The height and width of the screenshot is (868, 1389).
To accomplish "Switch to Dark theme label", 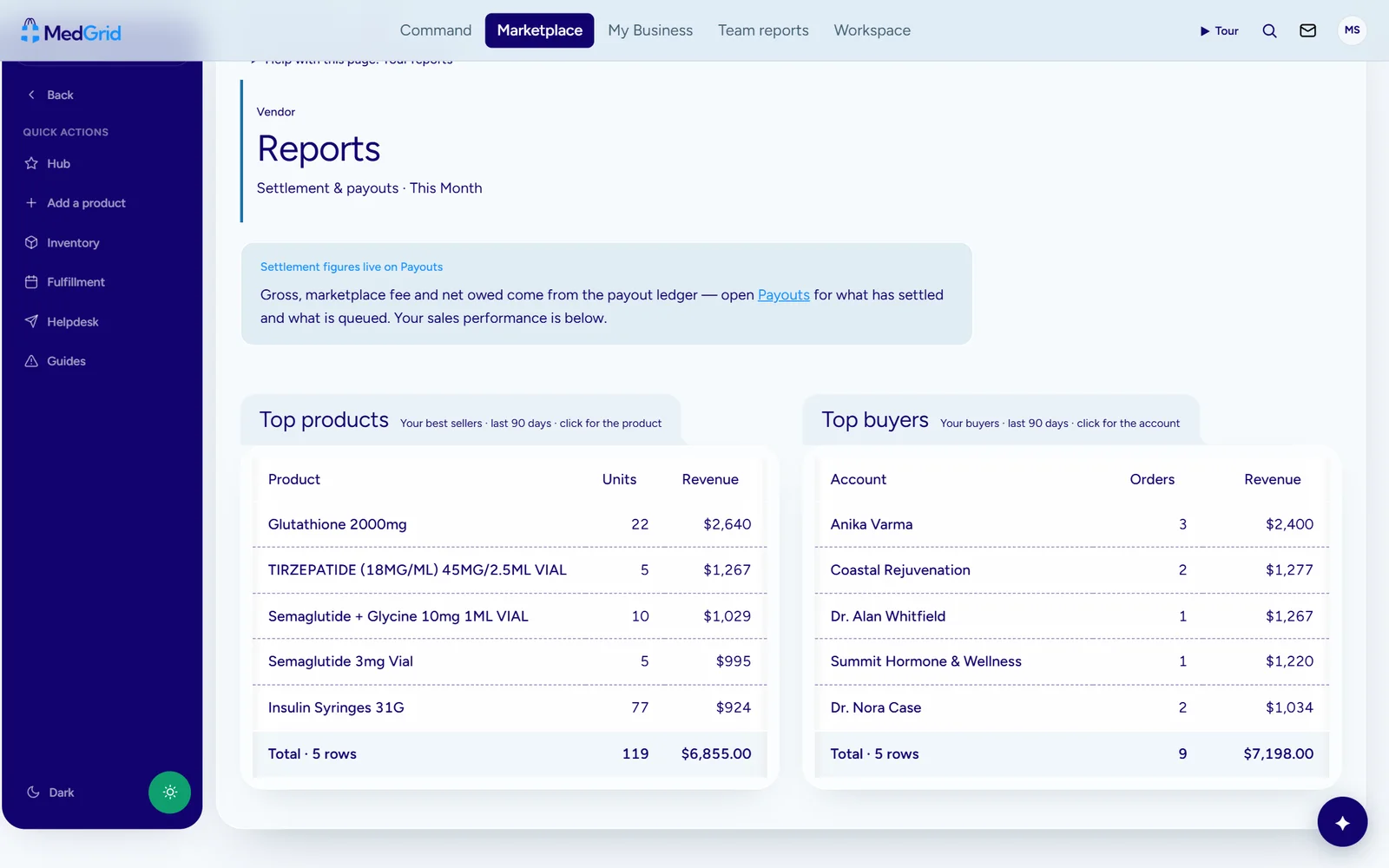I will click(61, 792).
